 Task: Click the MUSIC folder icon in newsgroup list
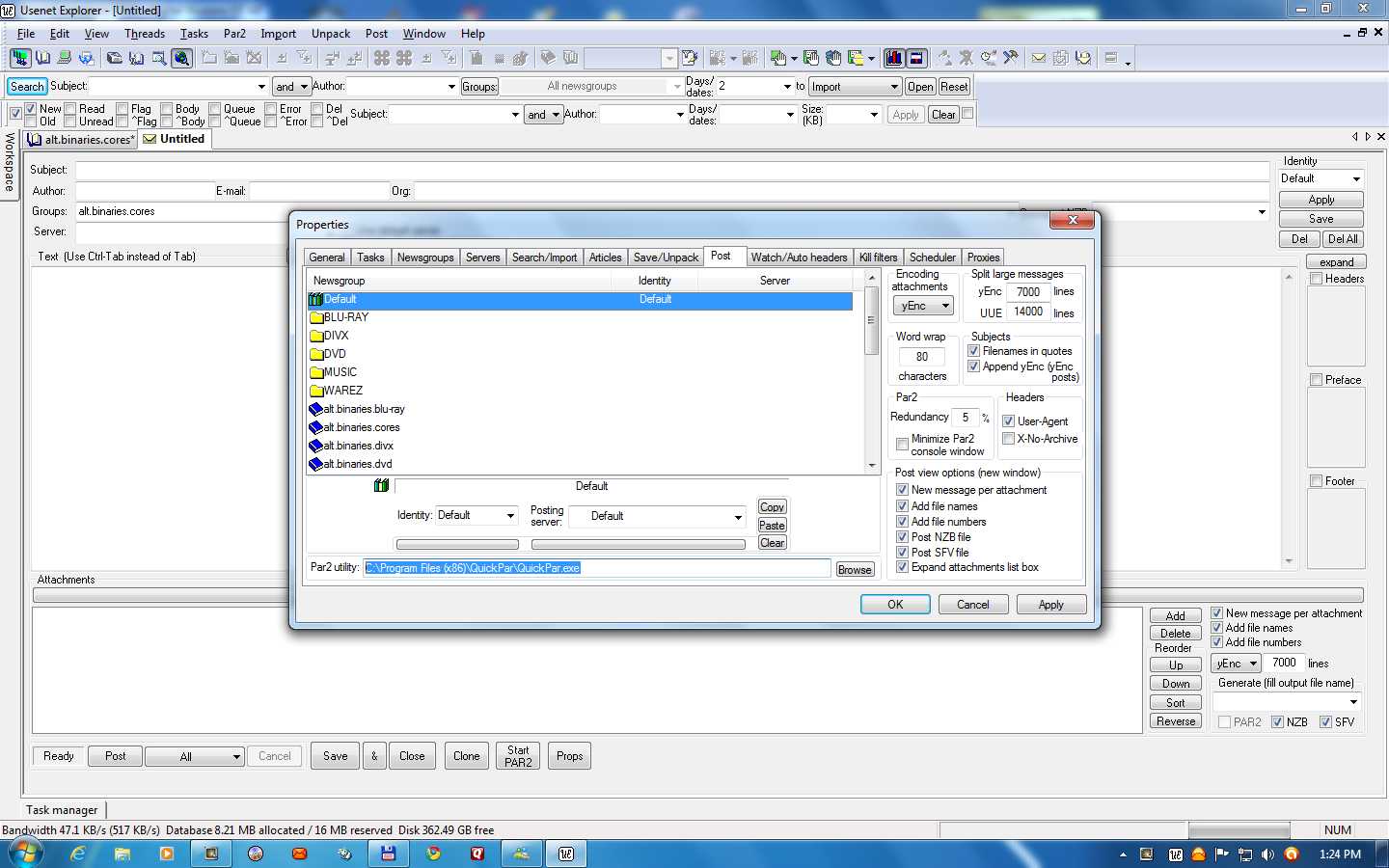point(316,372)
